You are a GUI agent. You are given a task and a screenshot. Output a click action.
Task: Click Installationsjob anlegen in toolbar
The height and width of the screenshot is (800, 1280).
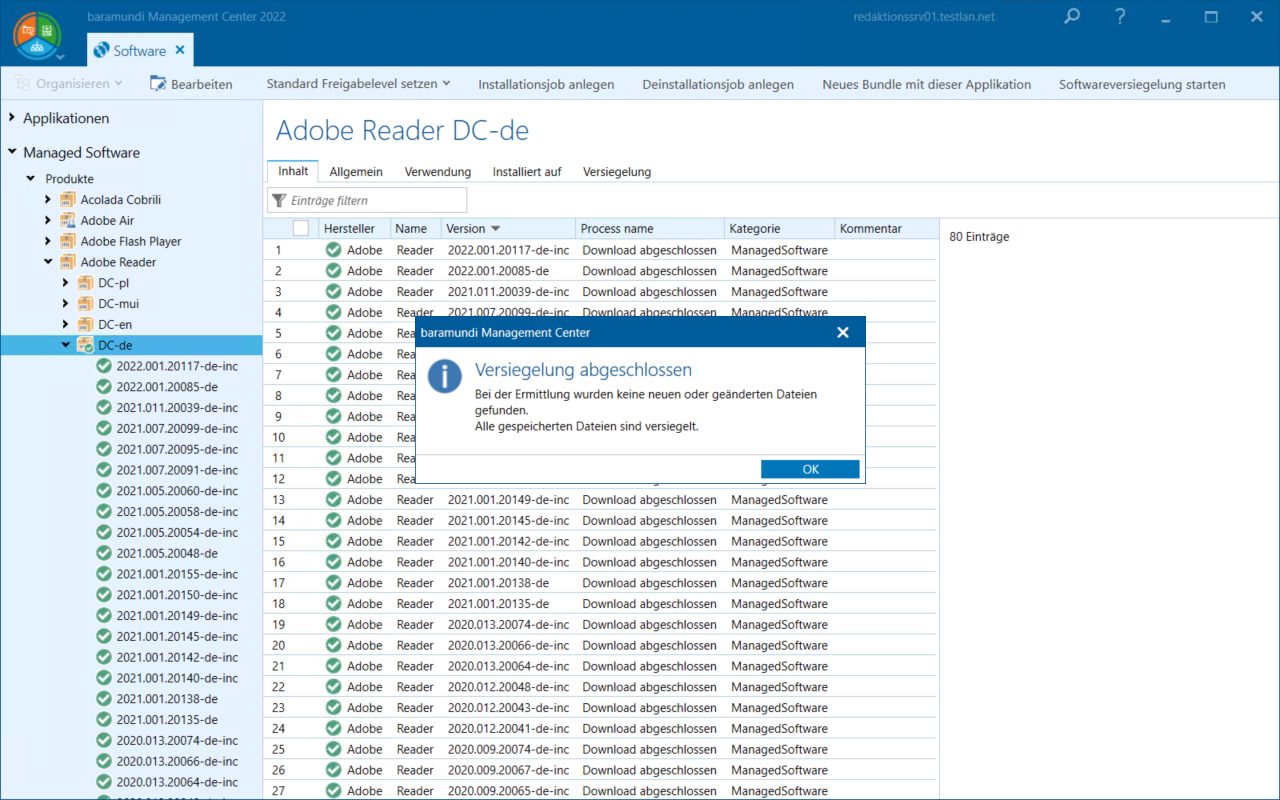click(546, 84)
